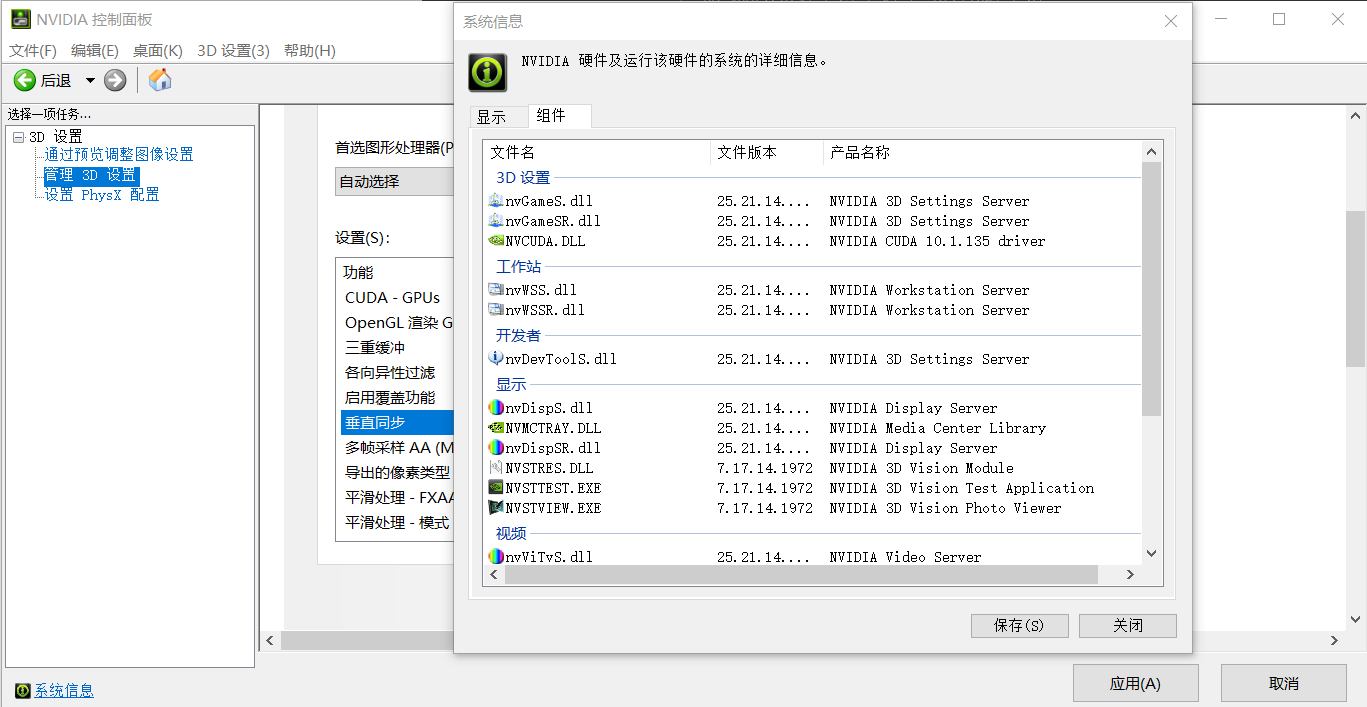This screenshot has width=1367, height=707.
Task: Click the 取消 button
Action: [x=1283, y=683]
